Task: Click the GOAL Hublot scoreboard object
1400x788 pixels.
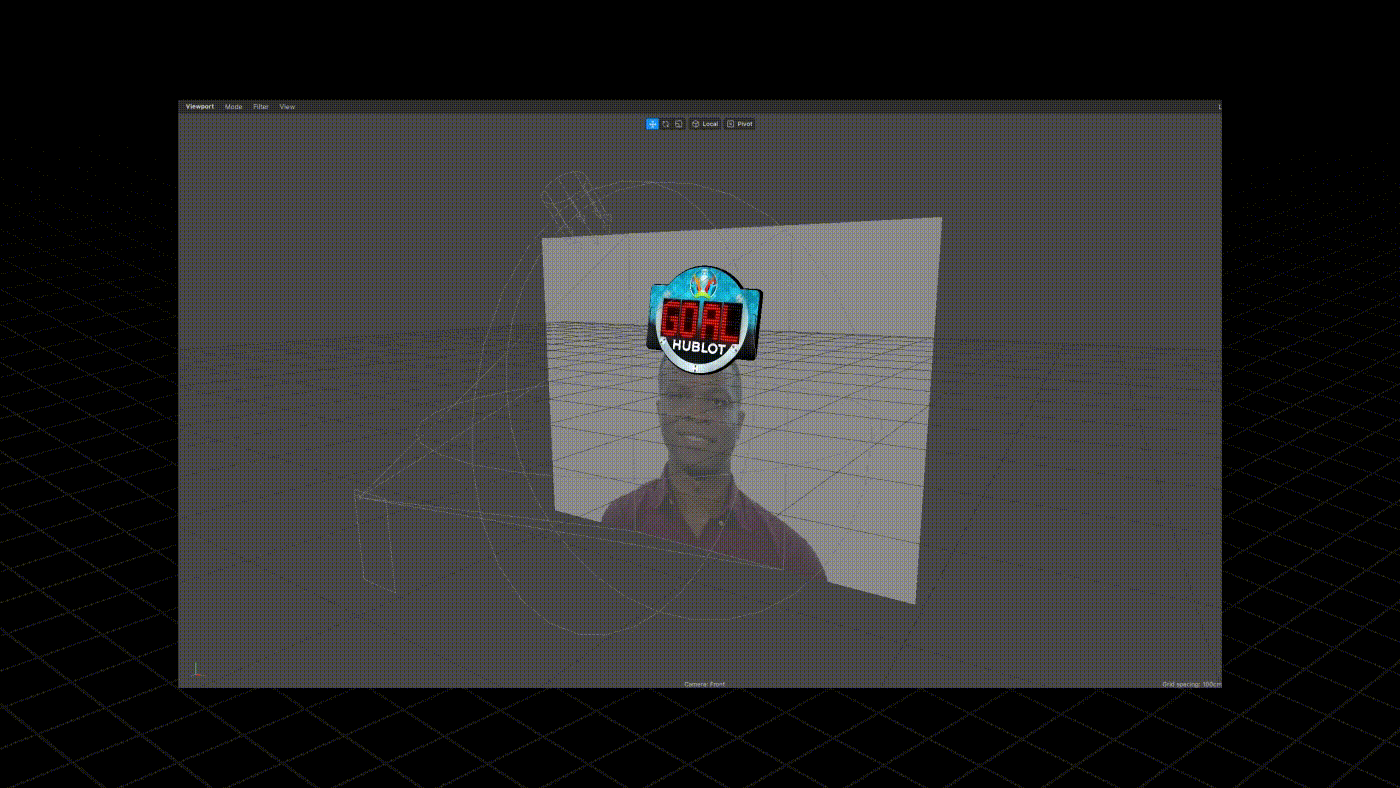Action: point(704,320)
